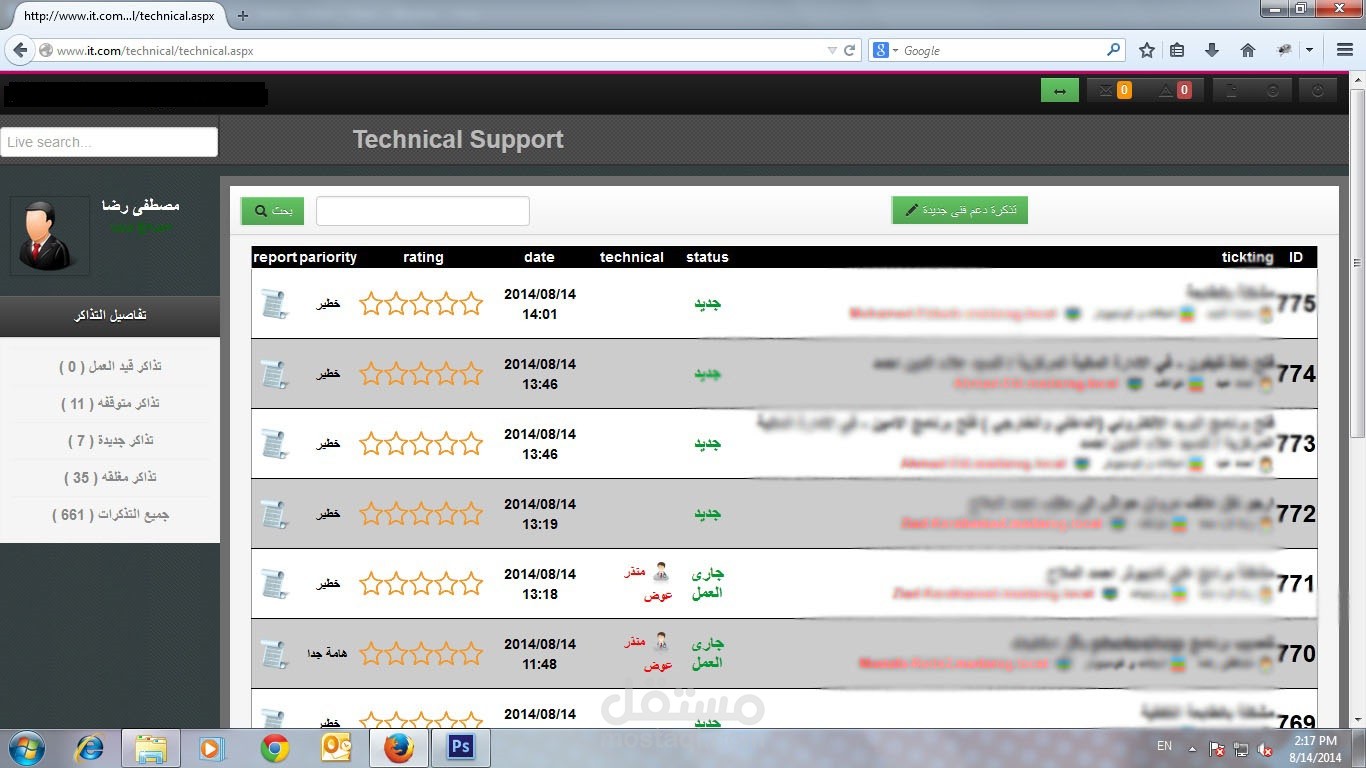Click the 'rating' column header

[423, 257]
